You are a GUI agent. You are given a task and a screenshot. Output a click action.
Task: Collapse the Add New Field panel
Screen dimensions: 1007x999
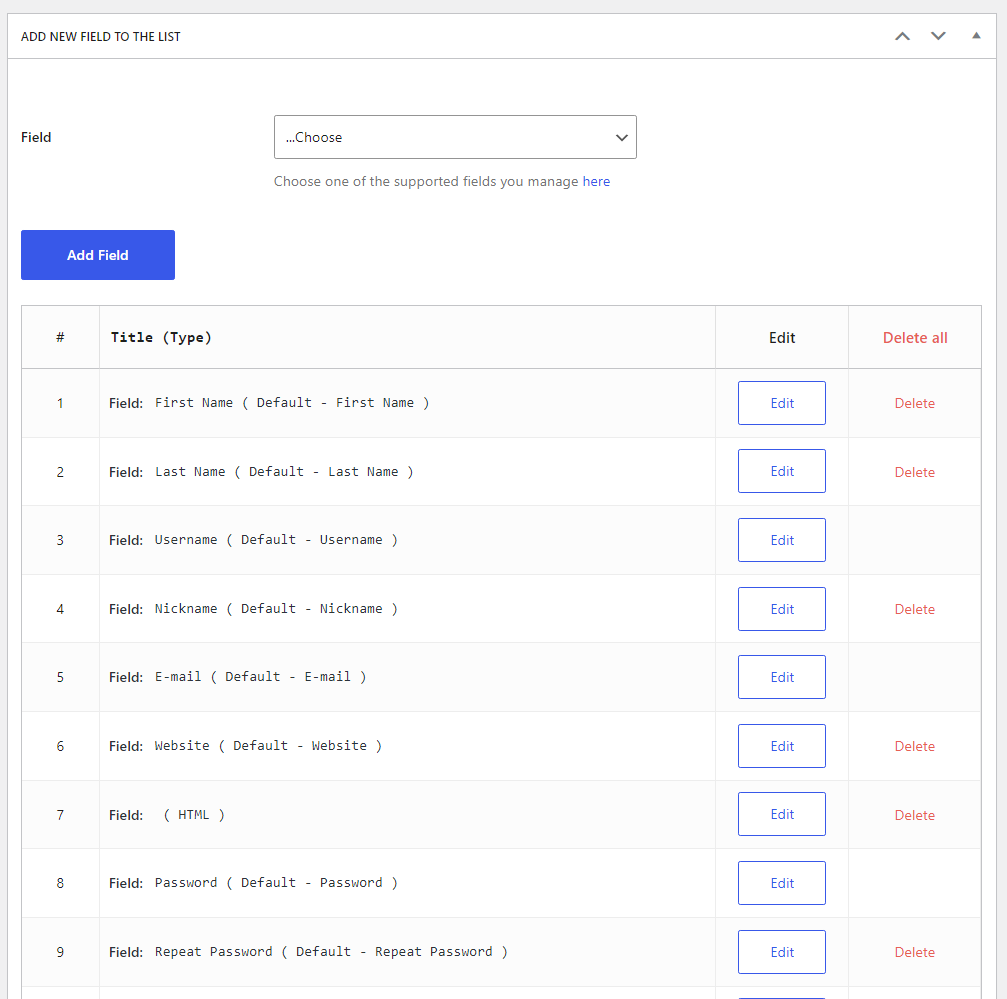tap(976, 37)
